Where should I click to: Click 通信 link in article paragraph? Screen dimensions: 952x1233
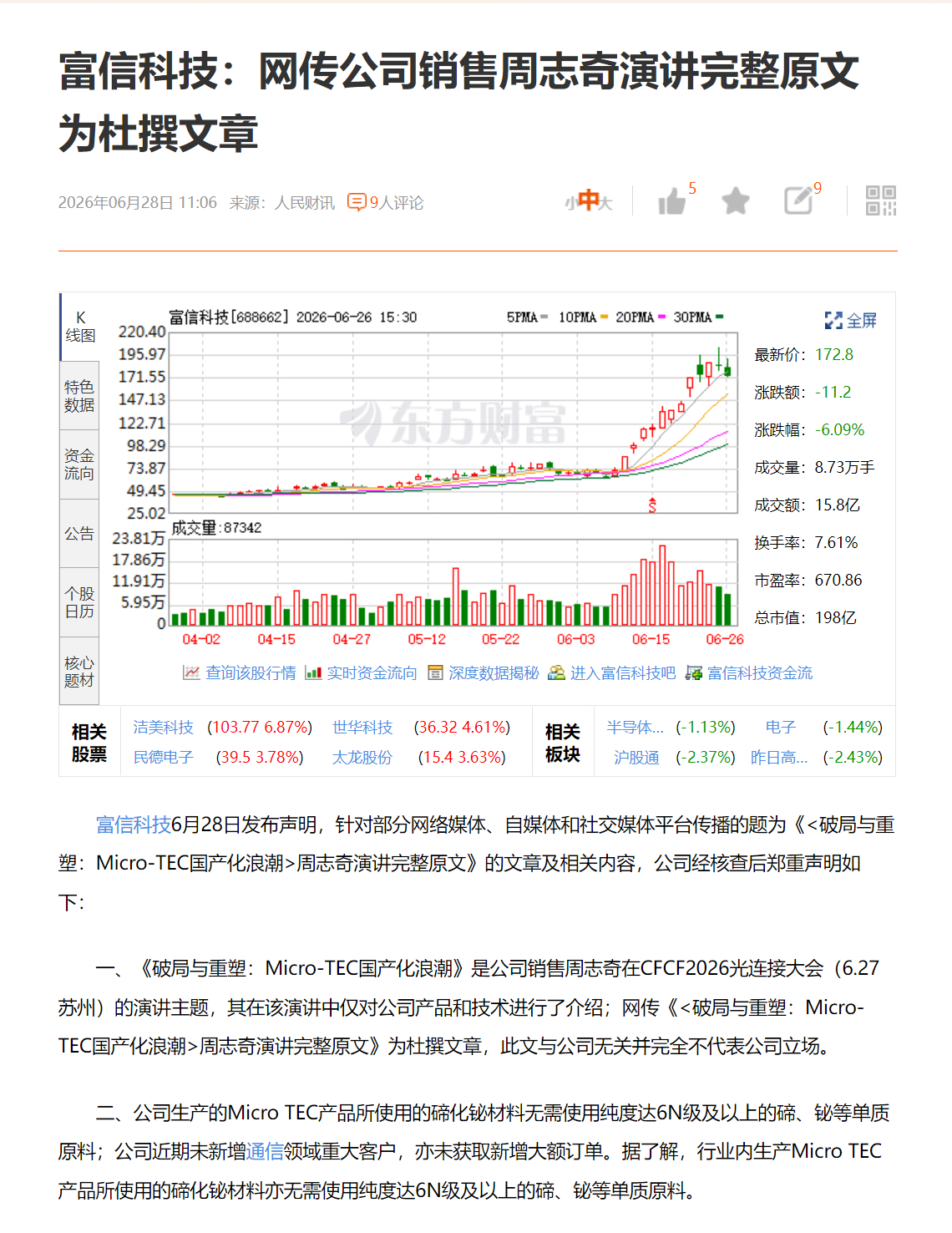[265, 1152]
